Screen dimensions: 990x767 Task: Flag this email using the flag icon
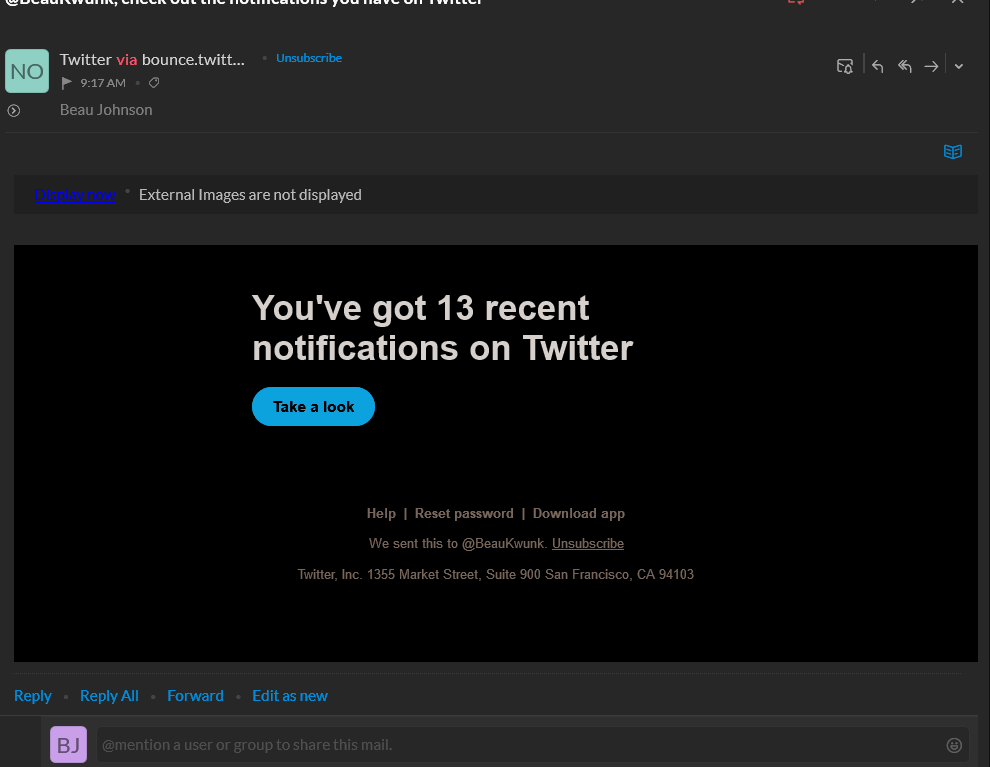coord(67,83)
